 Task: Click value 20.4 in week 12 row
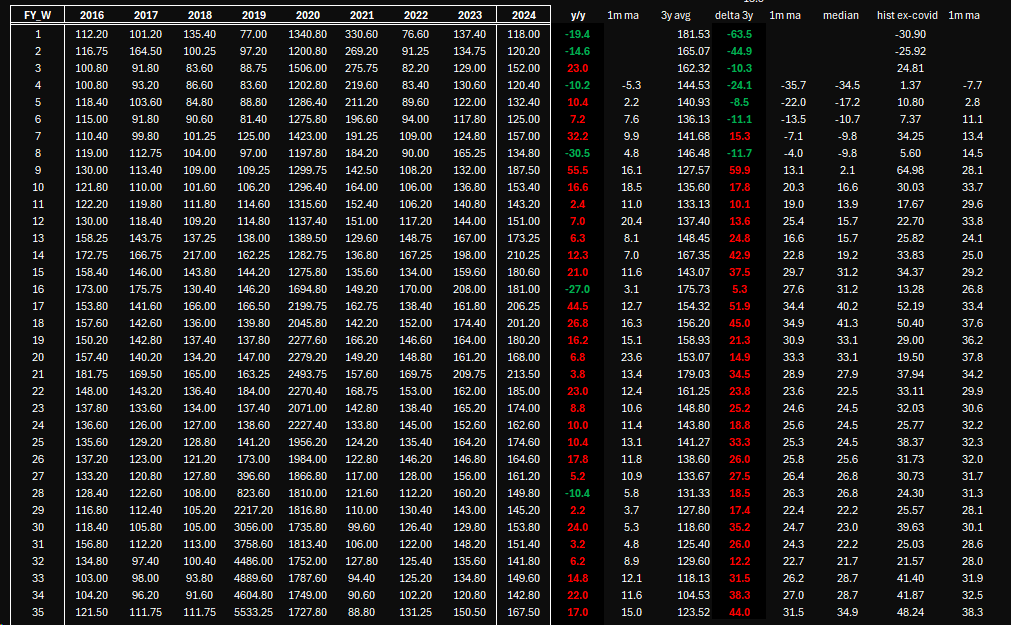point(631,221)
